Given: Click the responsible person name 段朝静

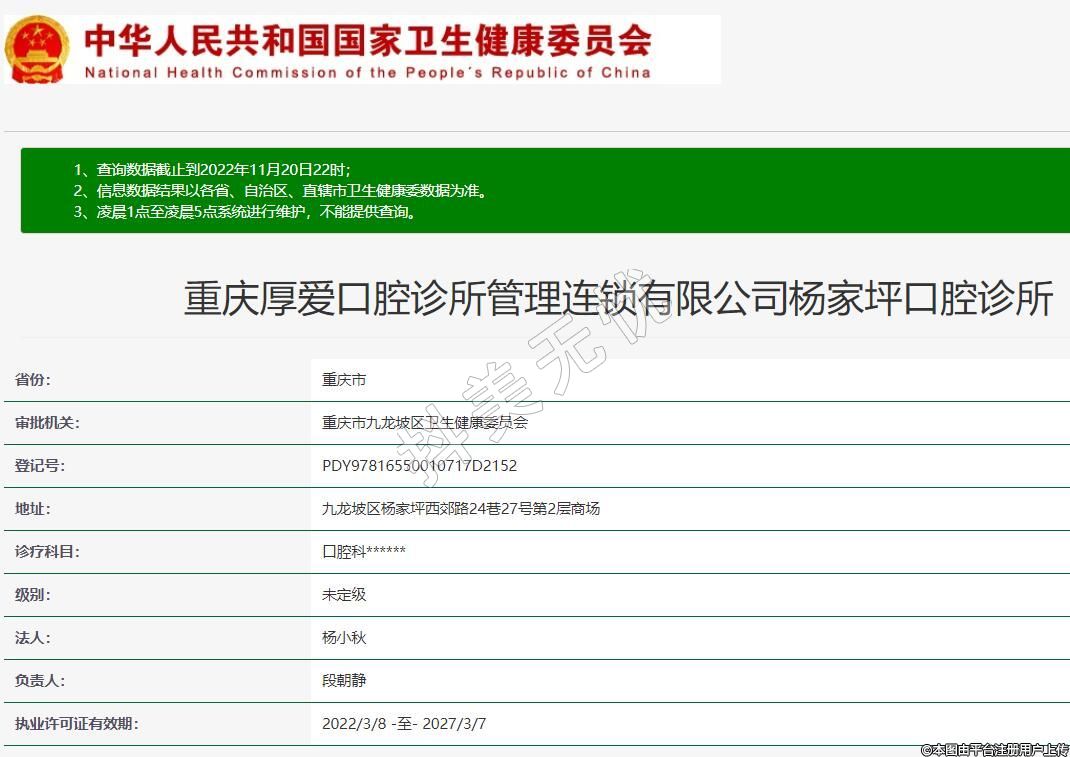Looking at the screenshot, I should (344, 681).
